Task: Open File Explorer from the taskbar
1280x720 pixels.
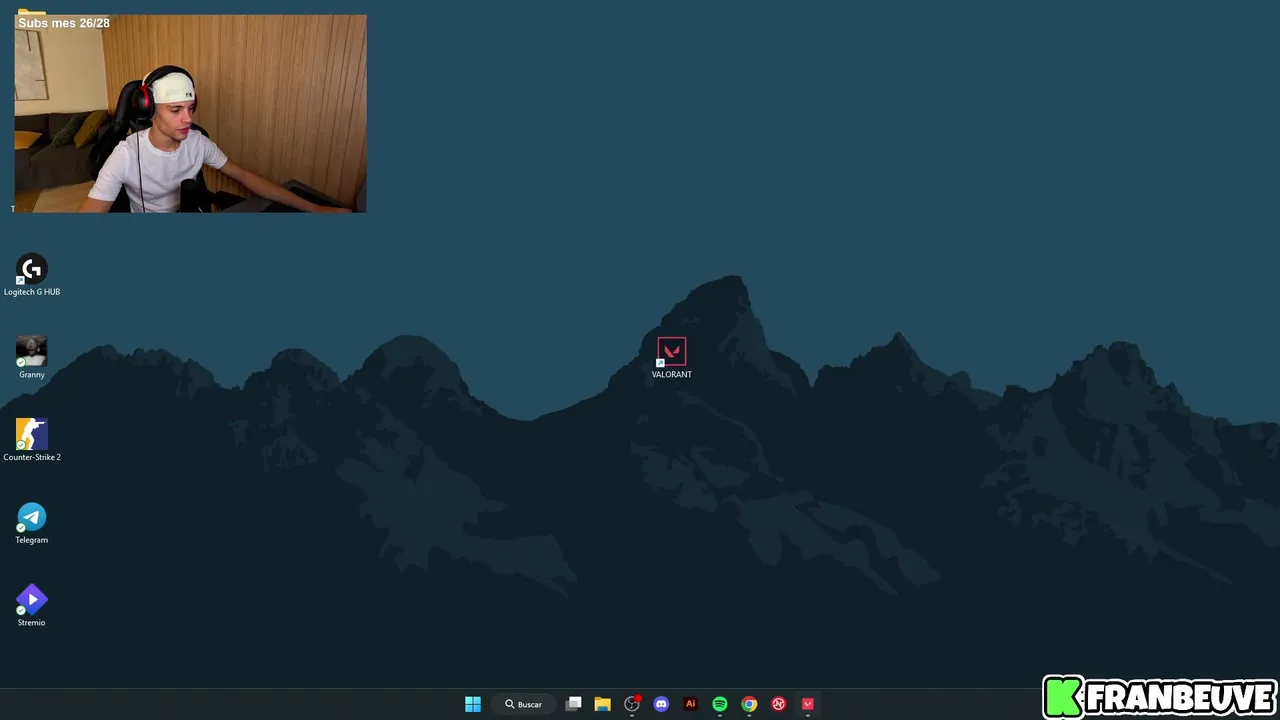Action: click(x=603, y=704)
